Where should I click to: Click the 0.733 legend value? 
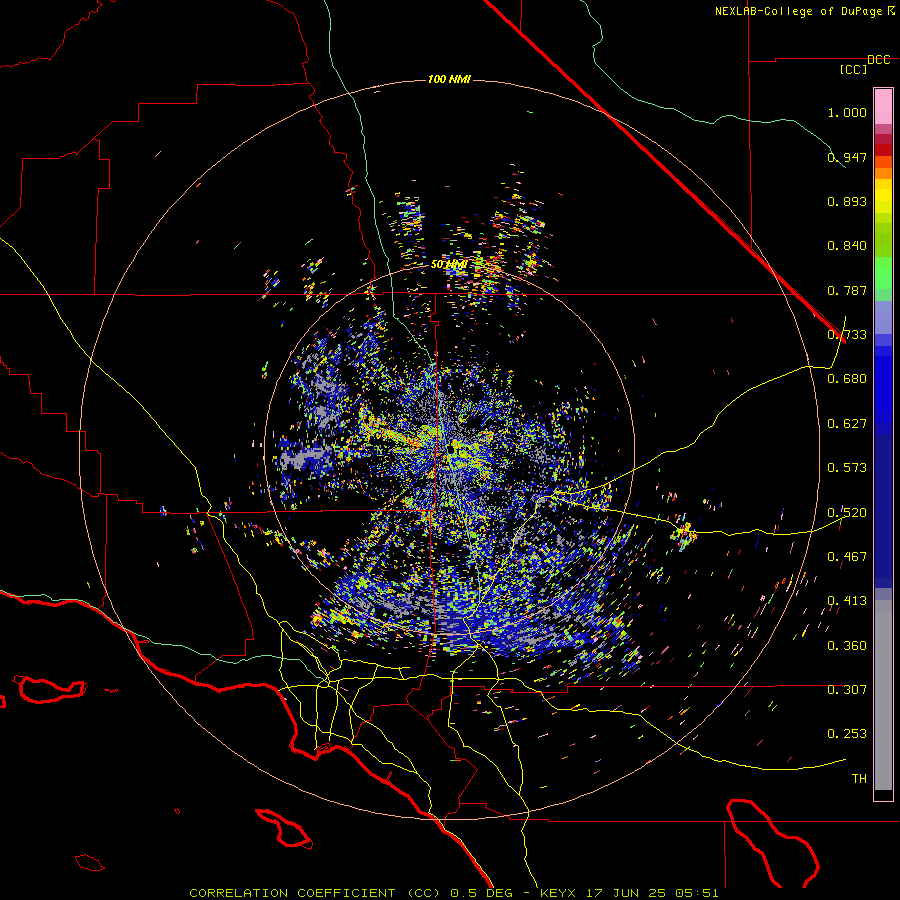[x=847, y=335]
